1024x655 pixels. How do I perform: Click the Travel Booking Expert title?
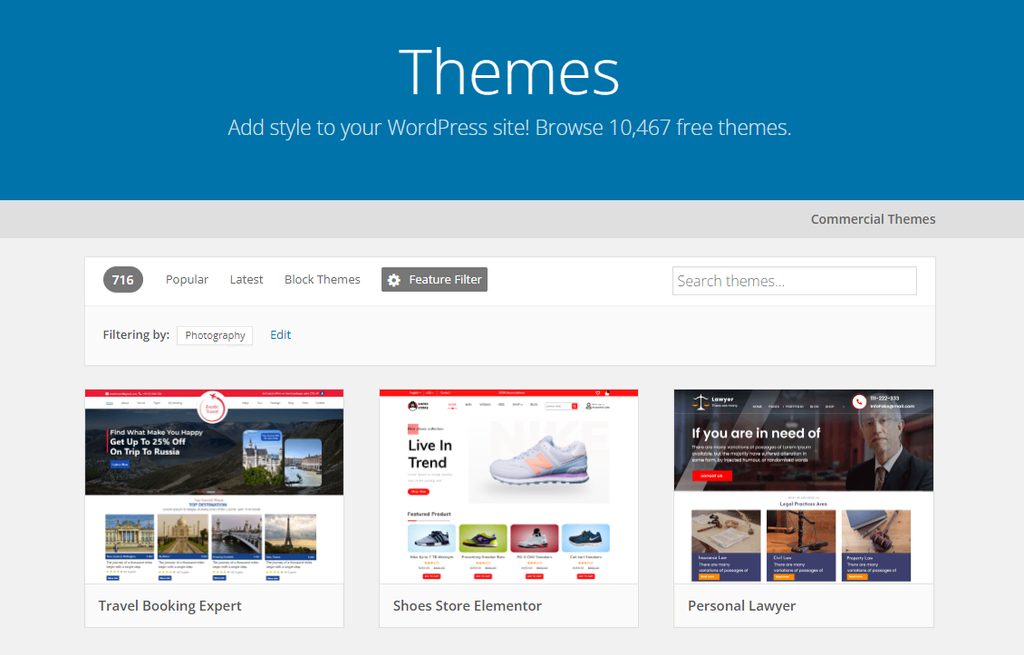170,606
